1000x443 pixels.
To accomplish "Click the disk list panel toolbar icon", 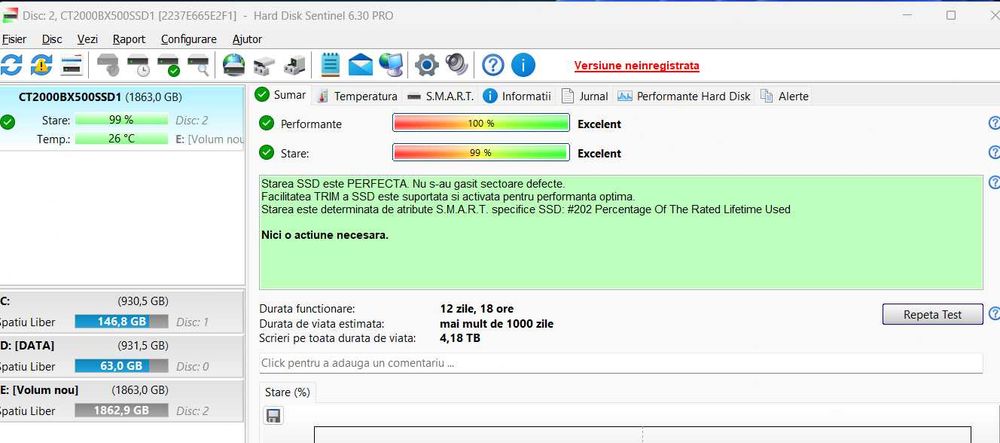I will click(72, 64).
